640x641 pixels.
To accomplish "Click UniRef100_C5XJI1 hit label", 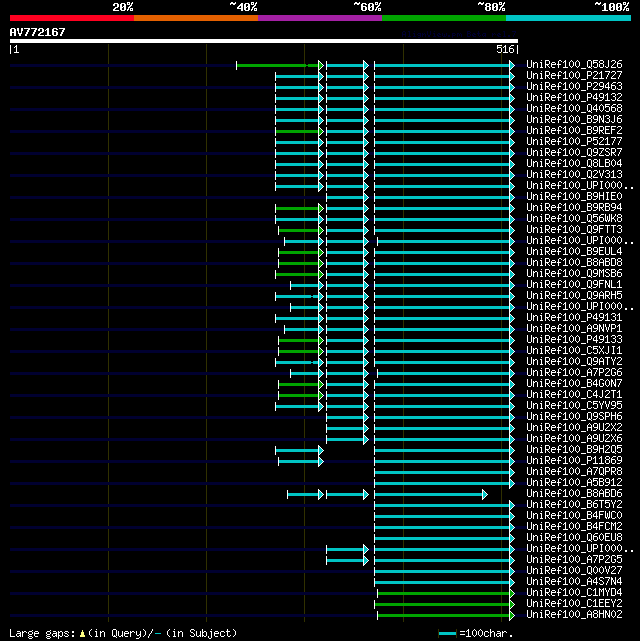I will click(574, 351).
